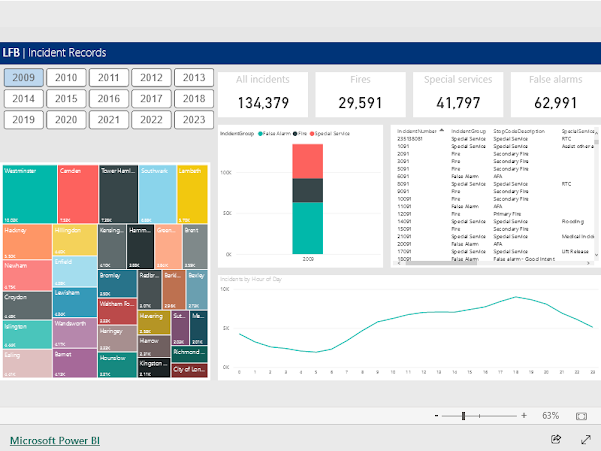Select the 2017 year slicer

click(x=151, y=99)
